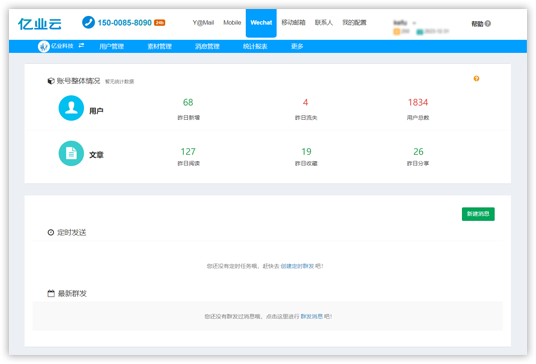Select 消息管理 in the navigation bar
The height and width of the screenshot is (364, 536).
click(x=207, y=46)
